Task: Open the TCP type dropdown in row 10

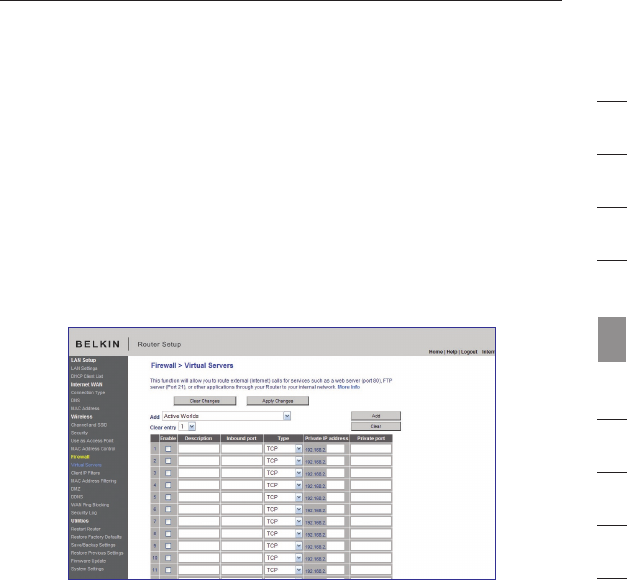Action: pyautogui.click(x=283, y=558)
